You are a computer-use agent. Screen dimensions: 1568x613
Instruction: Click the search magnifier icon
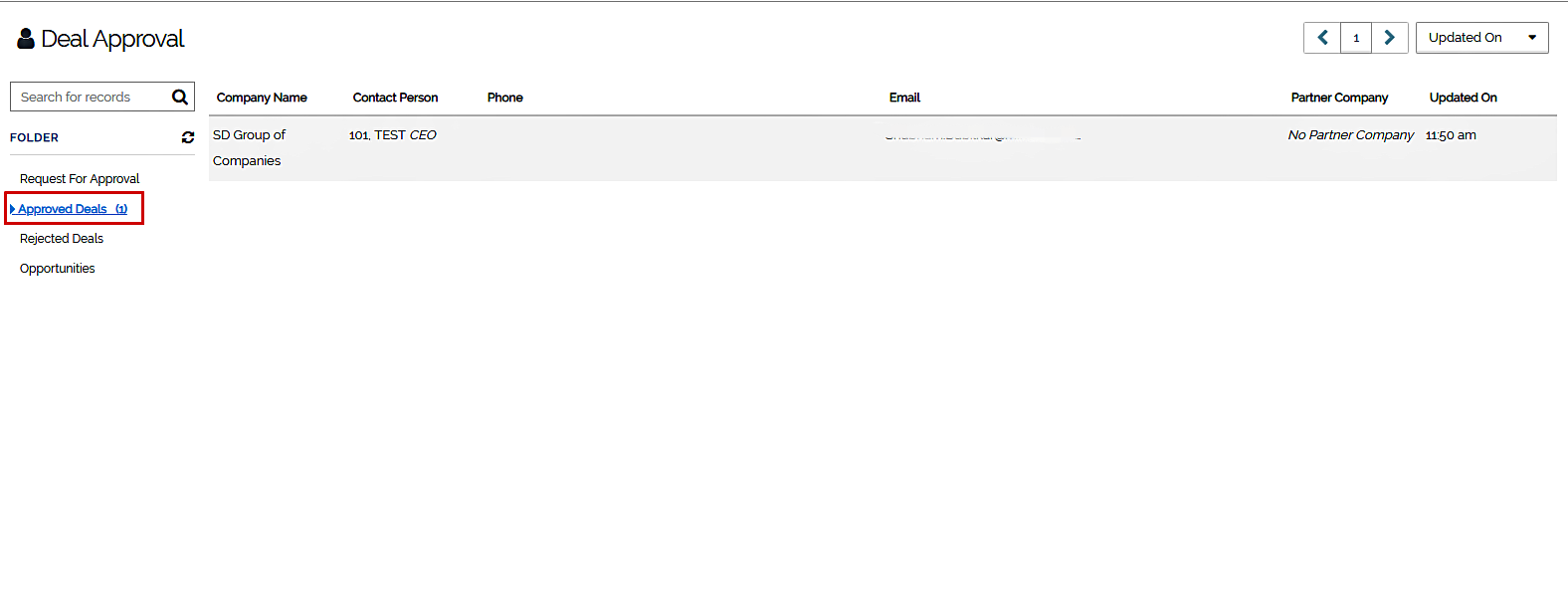[179, 97]
